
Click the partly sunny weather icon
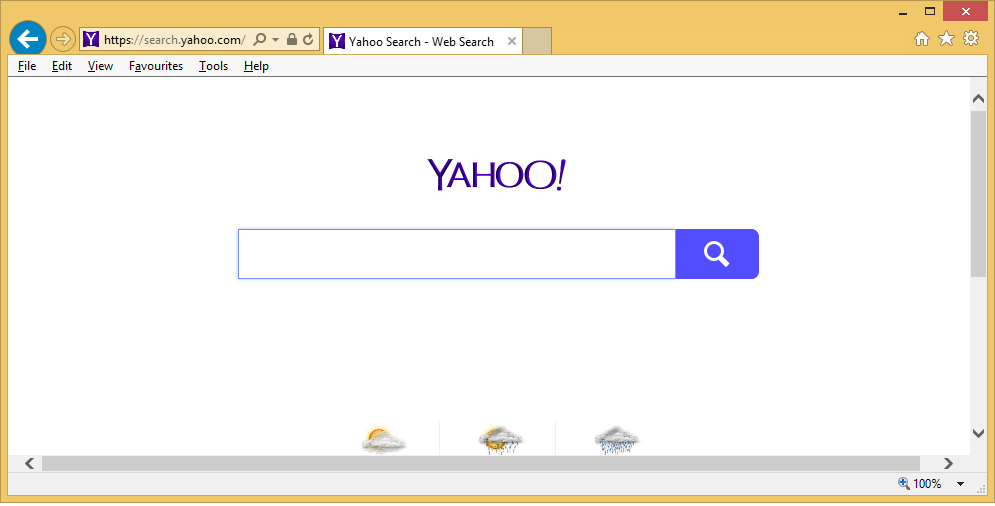(x=383, y=440)
